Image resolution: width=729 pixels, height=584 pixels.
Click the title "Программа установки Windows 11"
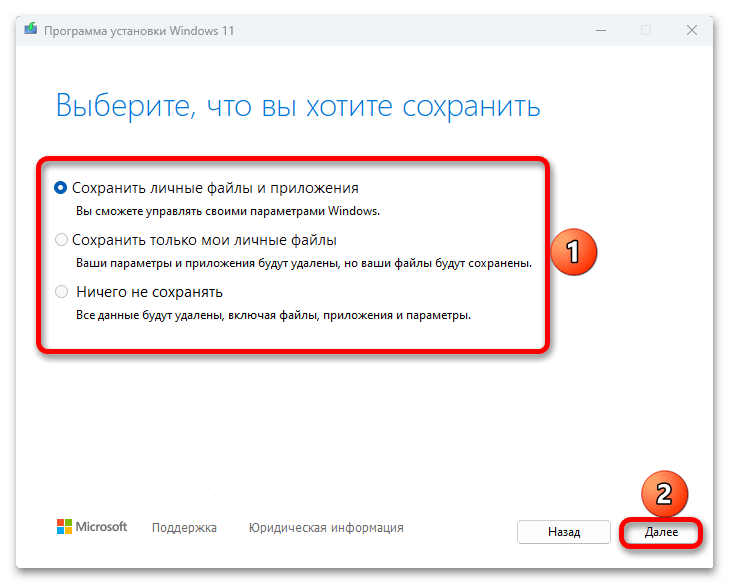139,31
